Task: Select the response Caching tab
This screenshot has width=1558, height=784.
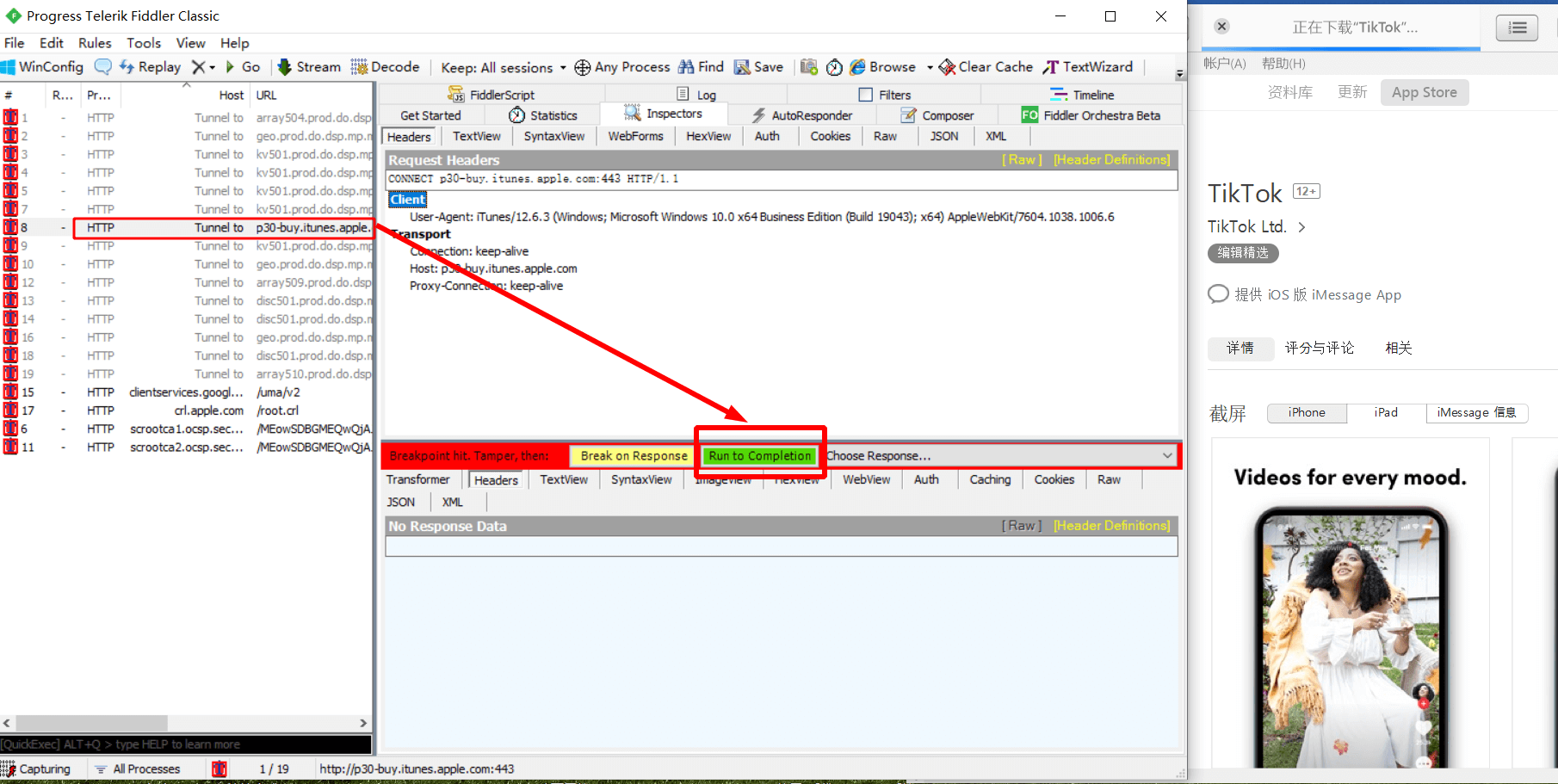Action: (x=990, y=479)
